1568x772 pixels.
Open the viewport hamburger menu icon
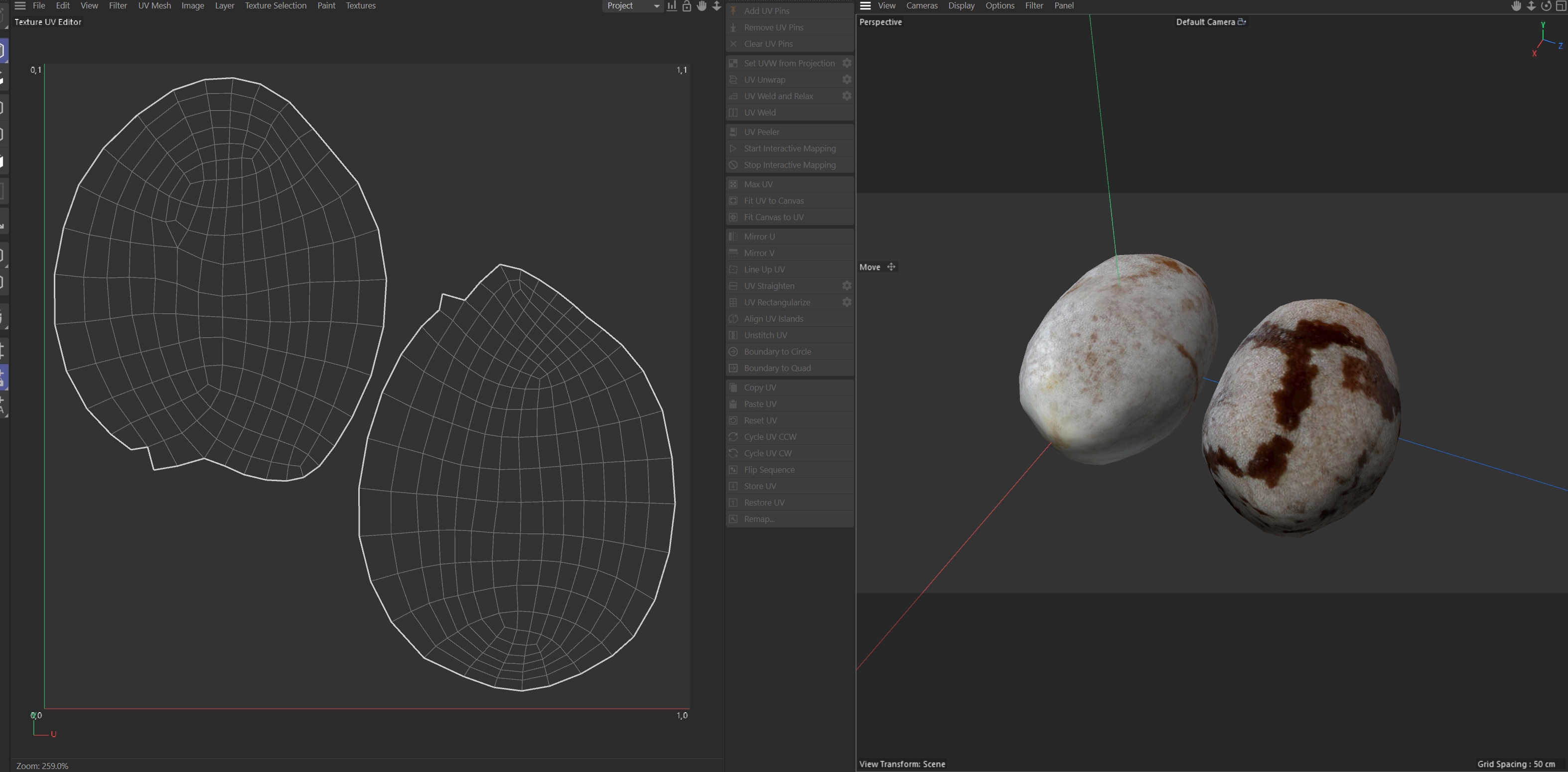(x=865, y=5)
